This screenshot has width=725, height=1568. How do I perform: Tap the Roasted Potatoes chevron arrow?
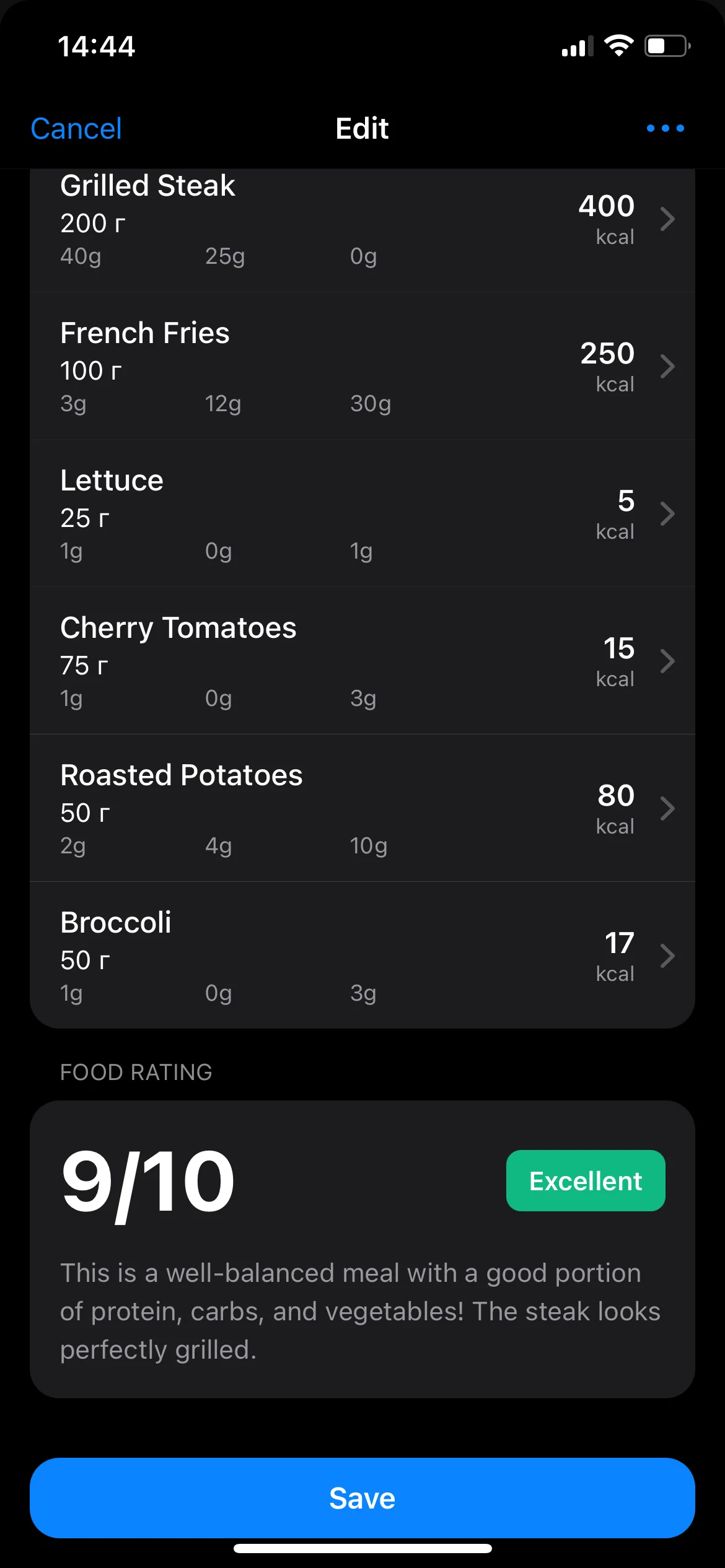(x=667, y=809)
